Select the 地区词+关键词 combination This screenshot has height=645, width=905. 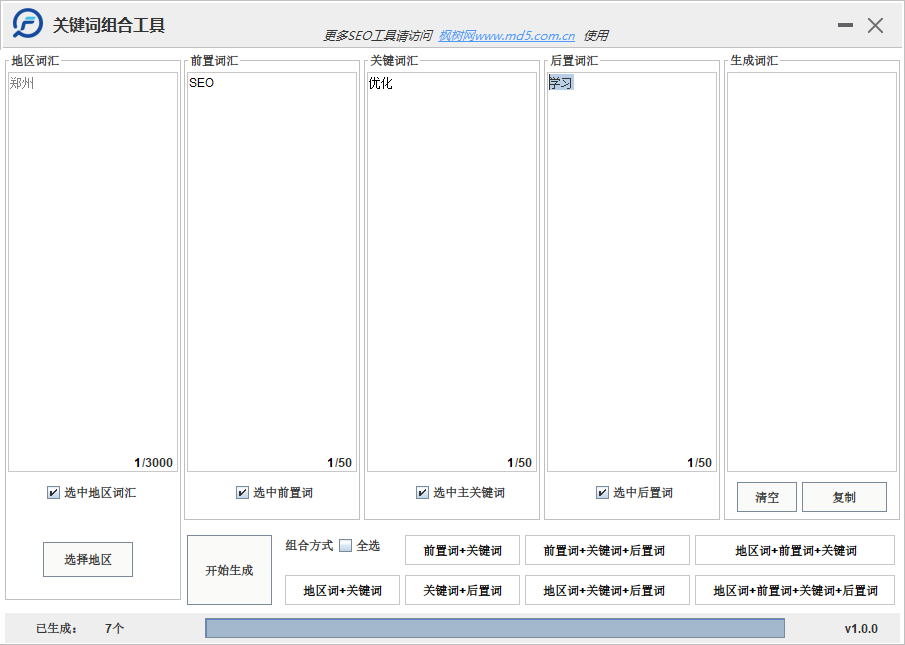click(x=342, y=590)
